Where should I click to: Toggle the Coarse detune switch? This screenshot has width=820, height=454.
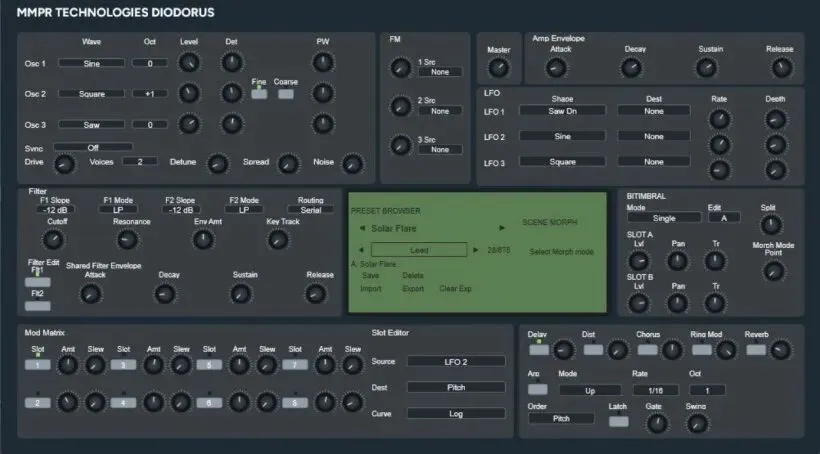click(286, 94)
